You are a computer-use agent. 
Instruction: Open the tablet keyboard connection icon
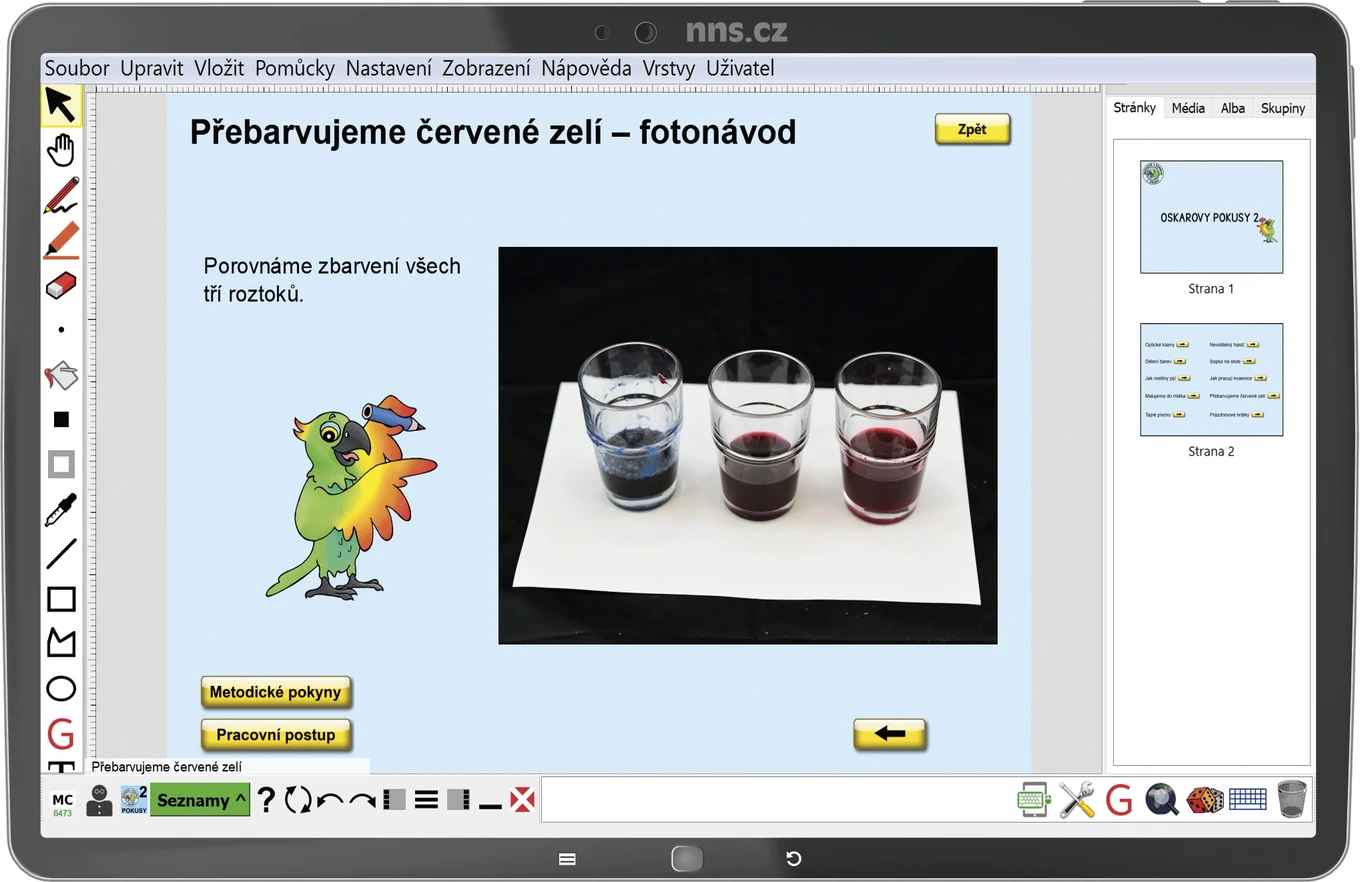tap(1034, 800)
